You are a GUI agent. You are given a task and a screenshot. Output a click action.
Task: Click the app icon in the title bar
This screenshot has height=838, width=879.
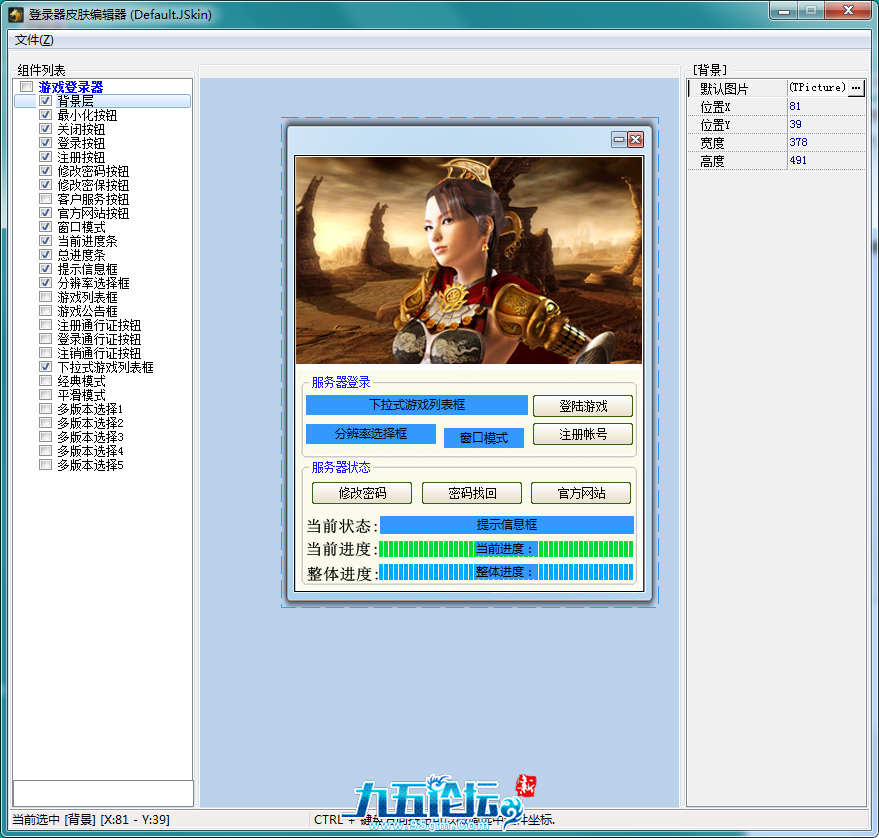(16, 15)
